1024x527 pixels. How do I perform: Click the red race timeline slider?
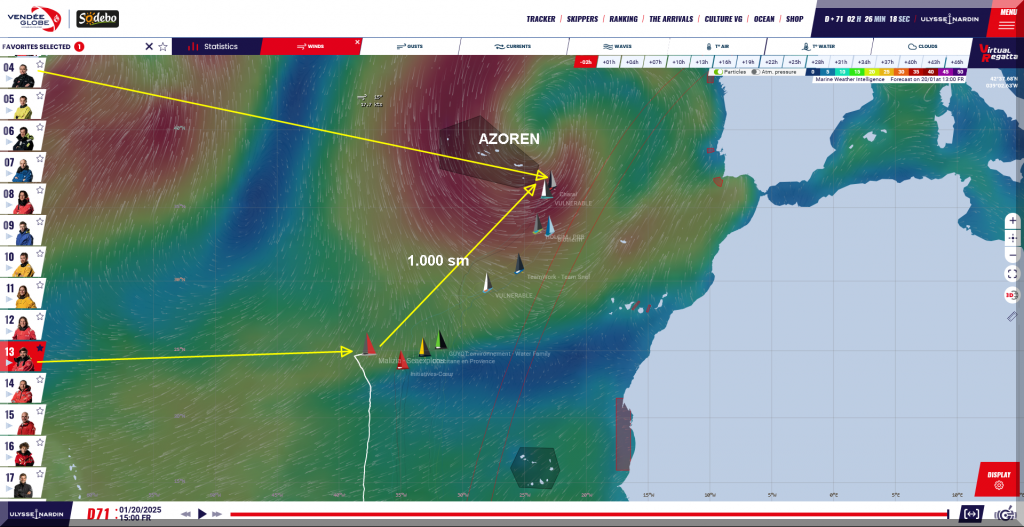tap(588, 514)
